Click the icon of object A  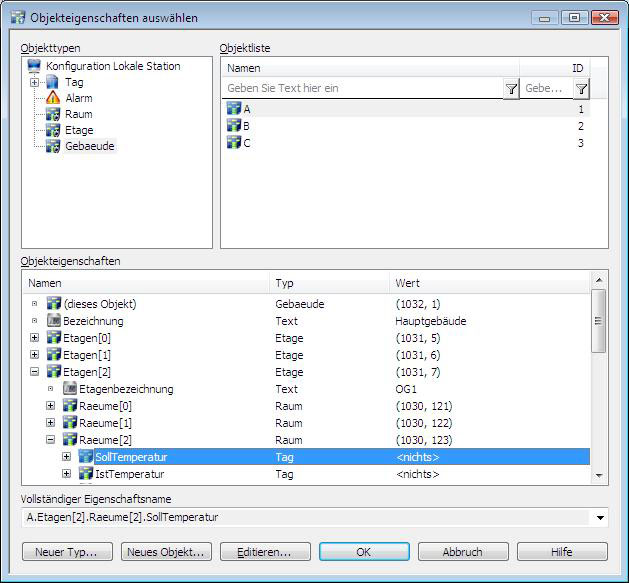[234, 109]
